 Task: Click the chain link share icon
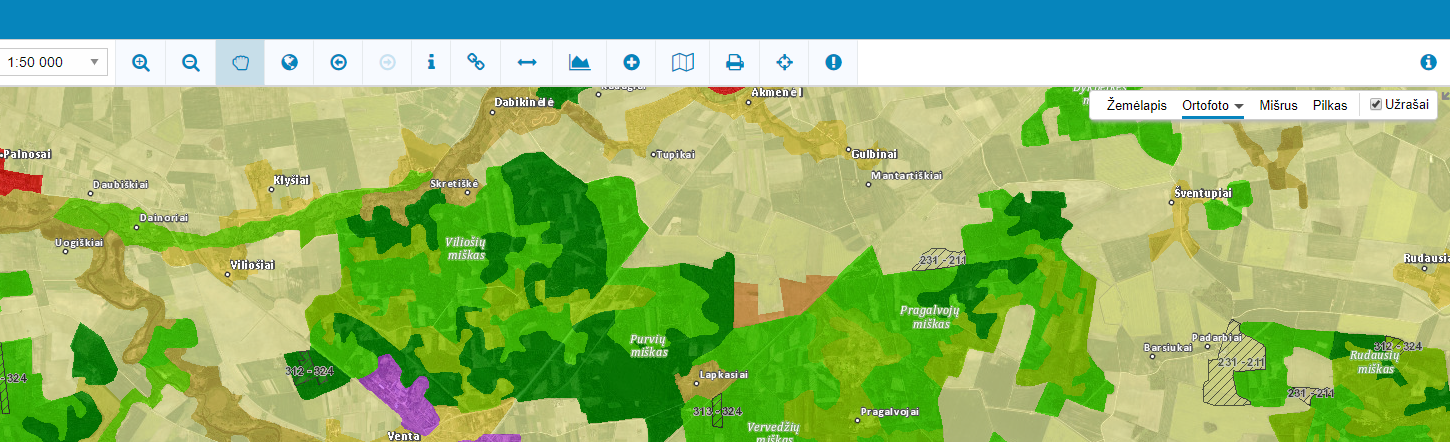pos(476,62)
